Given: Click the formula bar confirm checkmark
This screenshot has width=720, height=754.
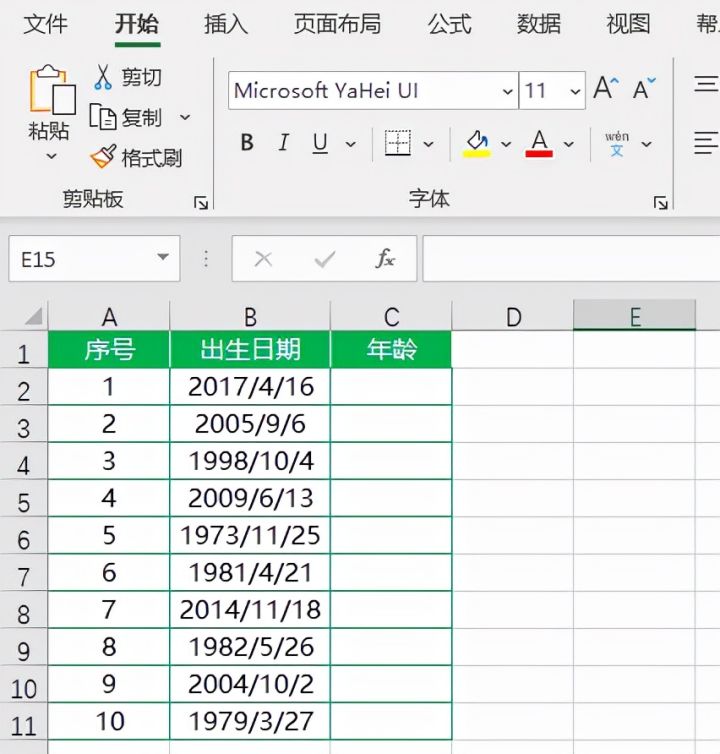Looking at the screenshot, I should pos(325,259).
